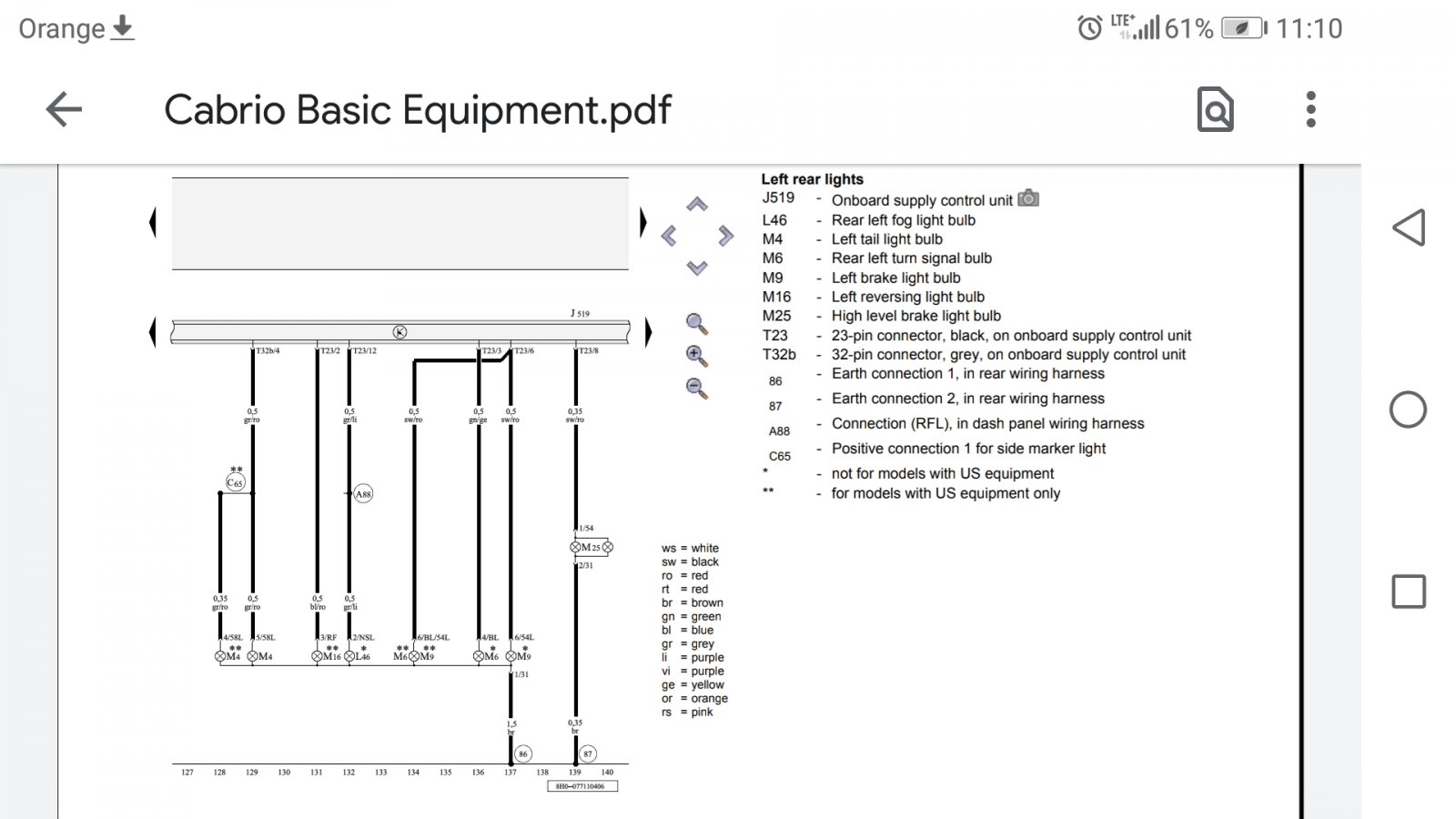This screenshot has height=819, width=1456.
Task: Click 'Rear left fog light bulb' legend entry
Action: tap(903, 220)
